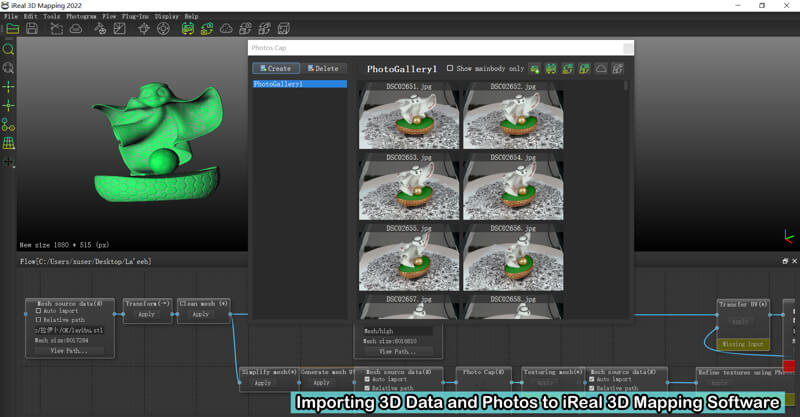Click the cloud icon in Photos Cap toolbar
The height and width of the screenshot is (417, 800).
click(601, 68)
